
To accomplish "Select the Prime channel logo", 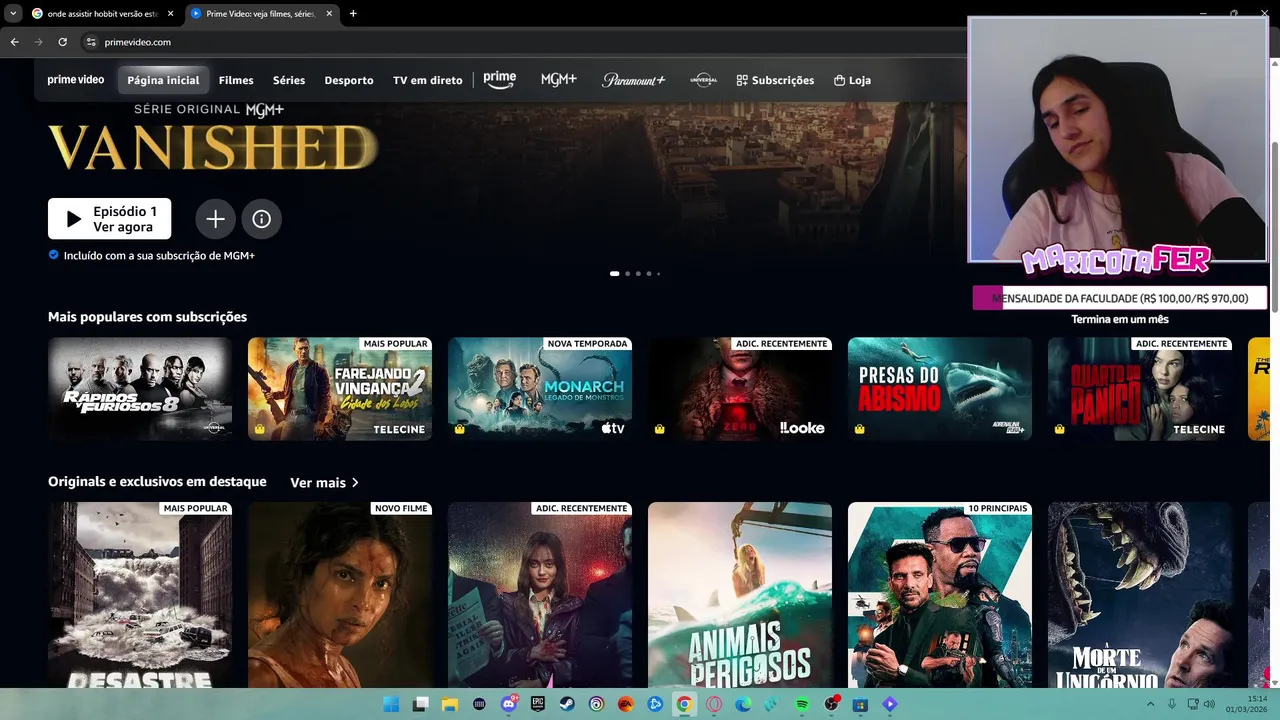I will coord(500,80).
